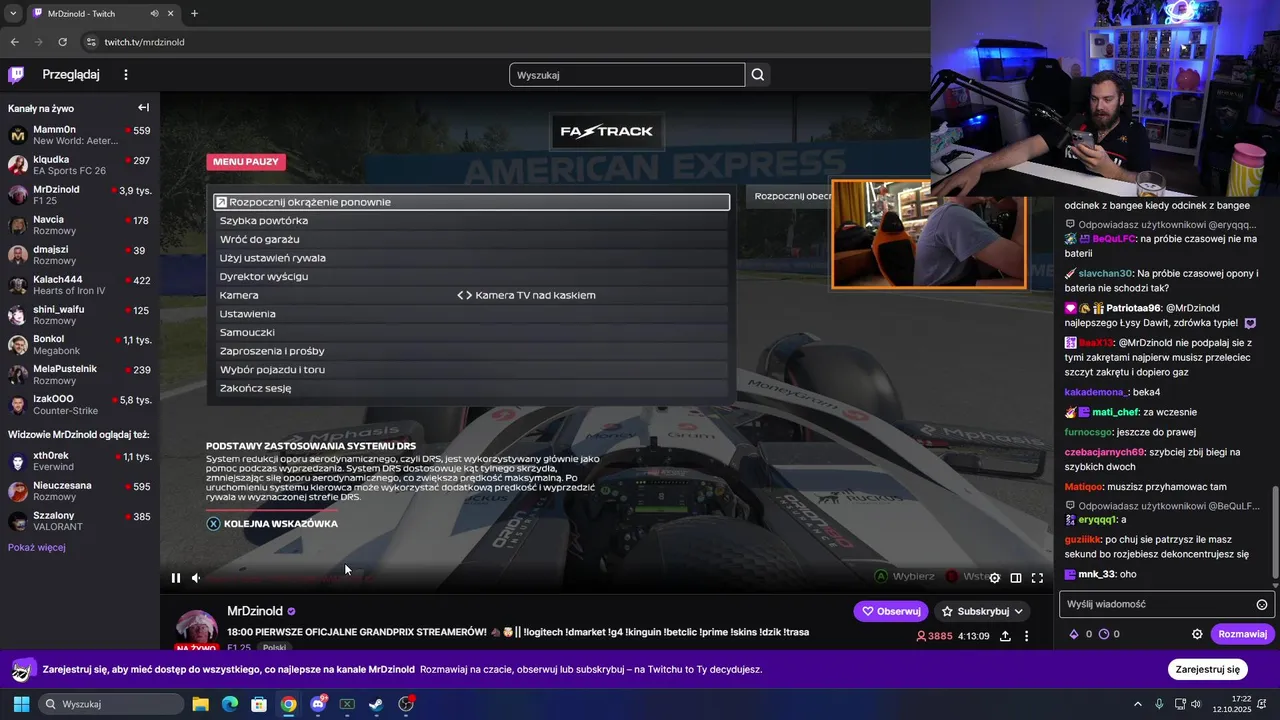
Task: Go to the Twitch home logo
Action: click(x=16, y=75)
